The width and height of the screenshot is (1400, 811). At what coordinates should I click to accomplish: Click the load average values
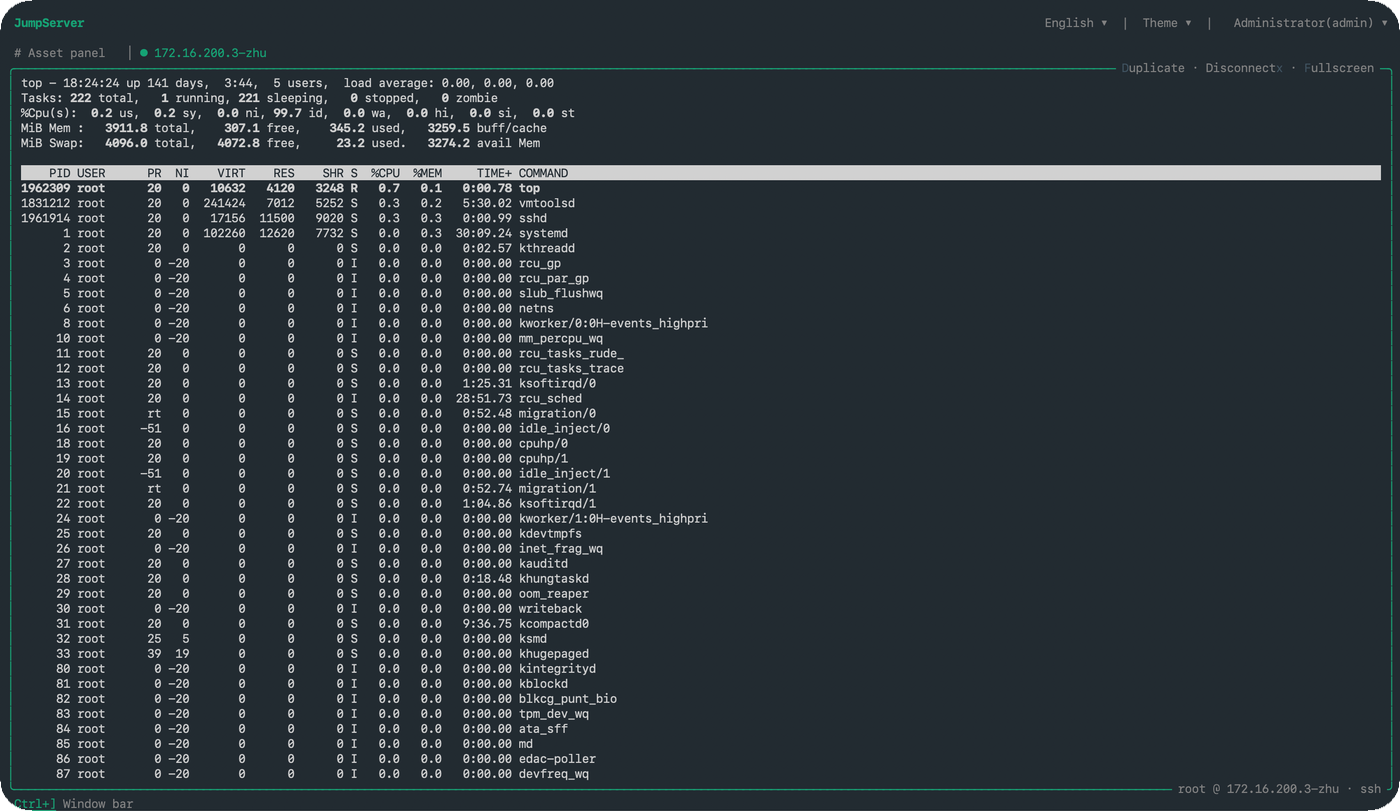click(498, 83)
